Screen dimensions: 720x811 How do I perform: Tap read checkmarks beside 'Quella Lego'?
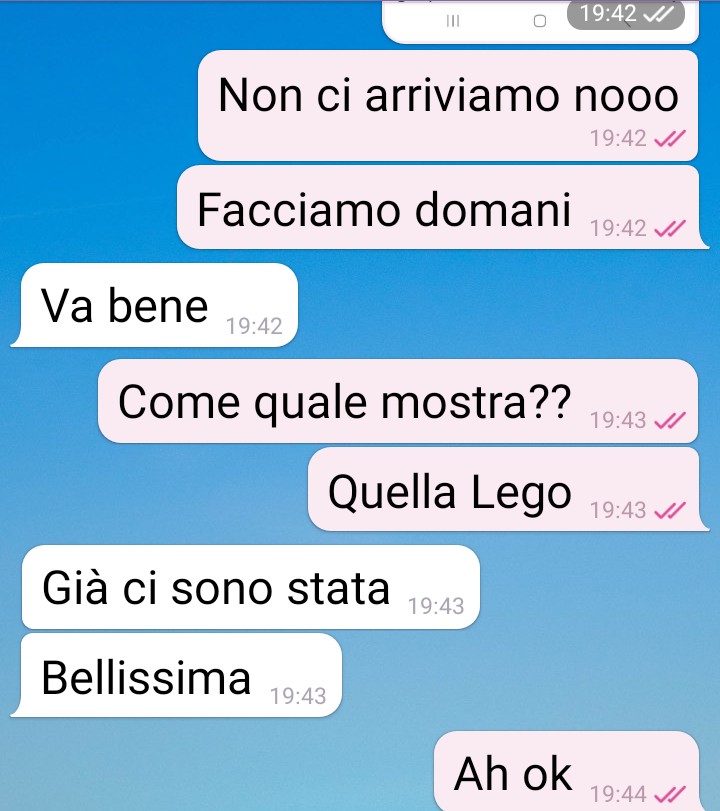click(x=670, y=510)
